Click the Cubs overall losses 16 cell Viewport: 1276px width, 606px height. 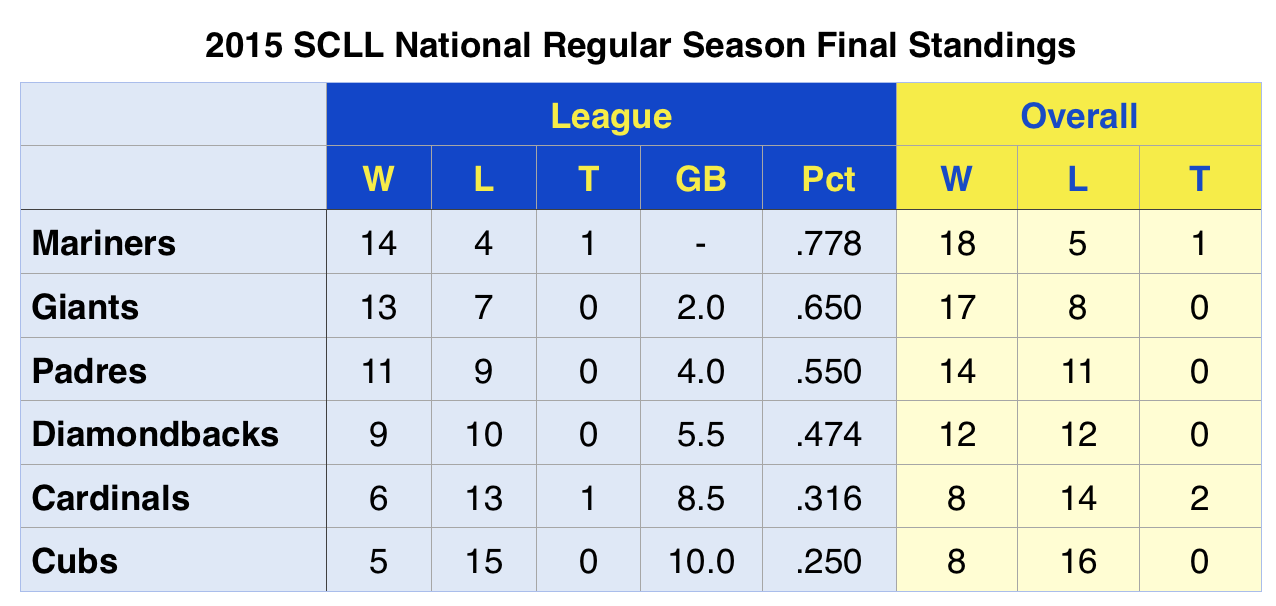[1078, 560]
